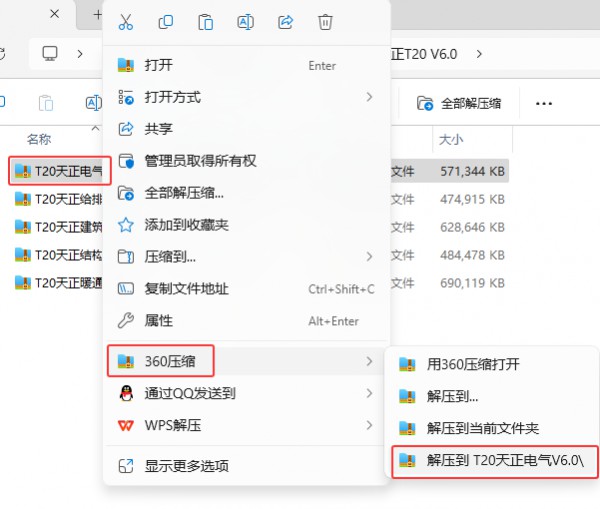The image size is (600, 509).
Task: Select 管理员取得所有权 menu entry
Action: click(246, 161)
